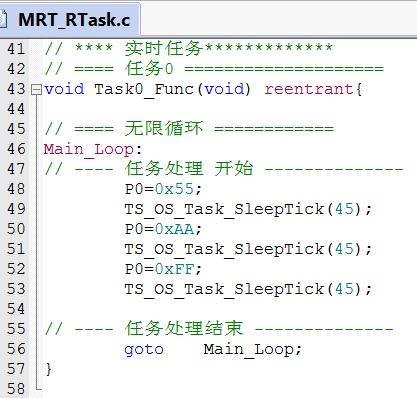Click line number 46 in the gutter
Viewport: 417px width, 398px height.
[x=16, y=149]
